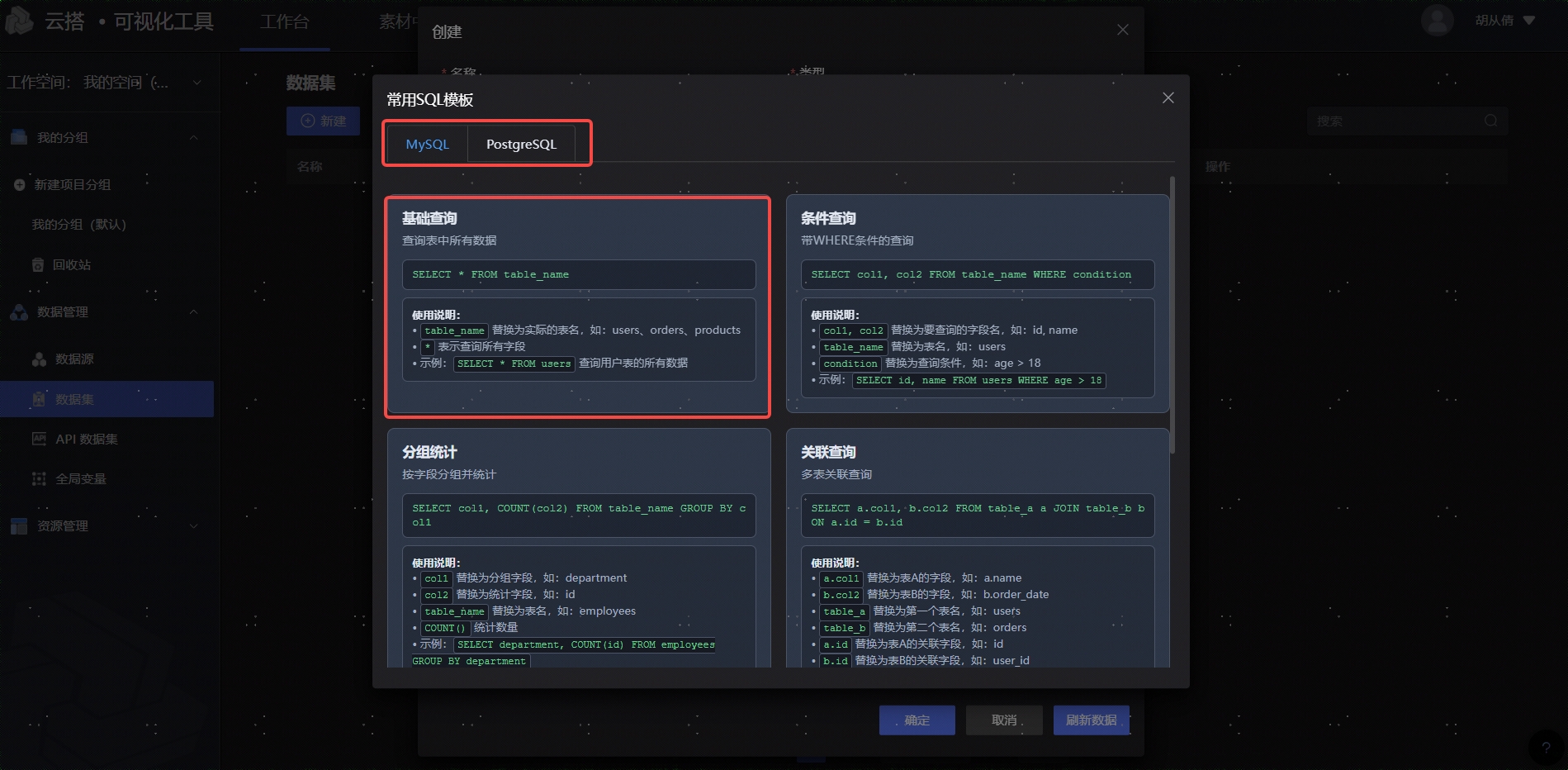Expand the 资源管理 section
The width and height of the screenshot is (1568, 770).
tap(194, 526)
